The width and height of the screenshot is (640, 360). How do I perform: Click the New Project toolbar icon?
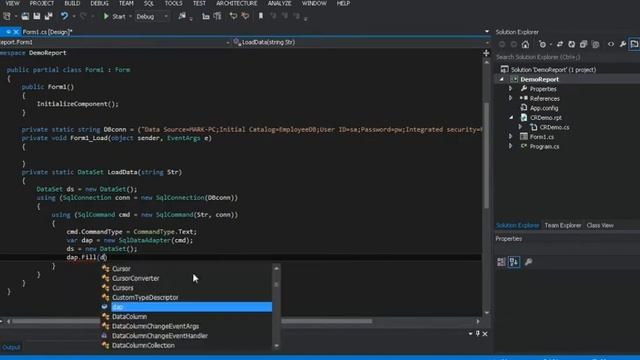coord(7,16)
